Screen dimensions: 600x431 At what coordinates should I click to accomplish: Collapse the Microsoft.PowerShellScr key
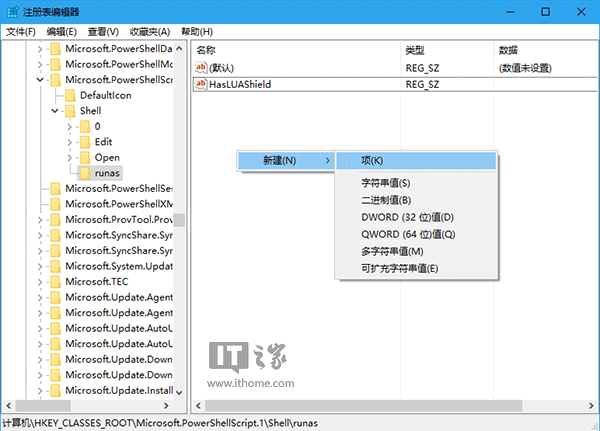coord(40,80)
